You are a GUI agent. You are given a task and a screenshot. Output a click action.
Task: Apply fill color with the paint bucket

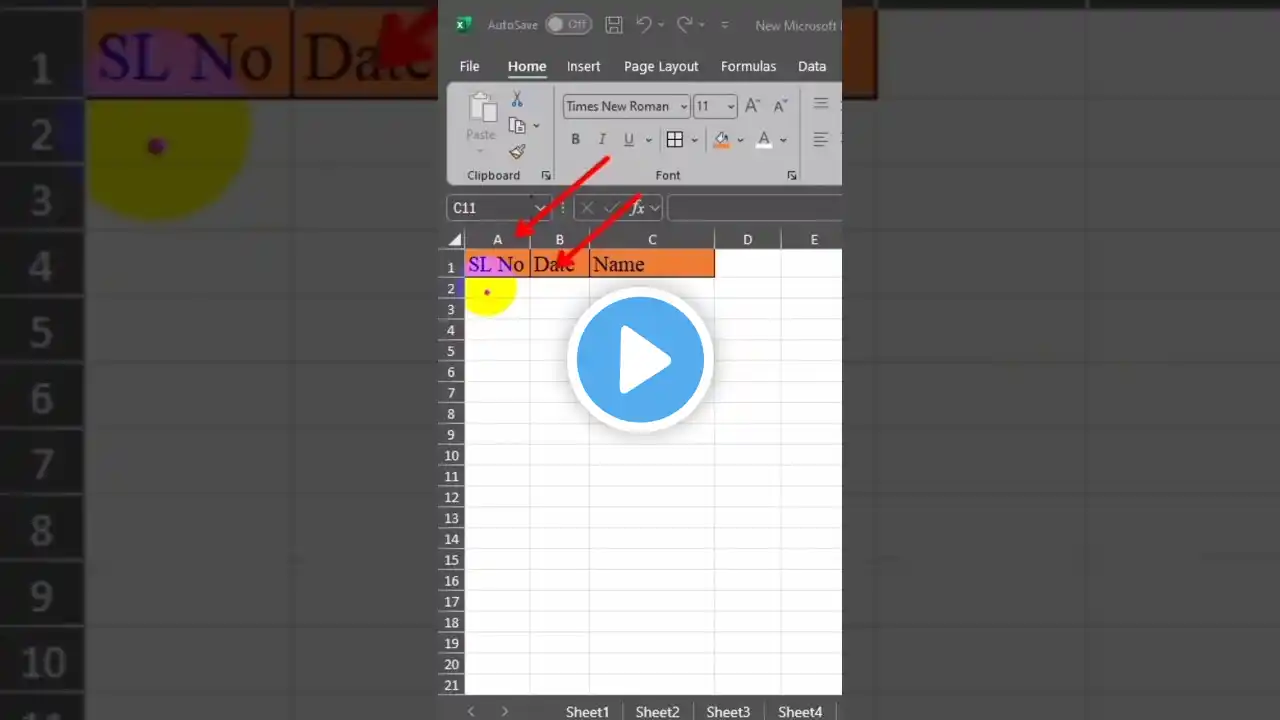tap(722, 140)
